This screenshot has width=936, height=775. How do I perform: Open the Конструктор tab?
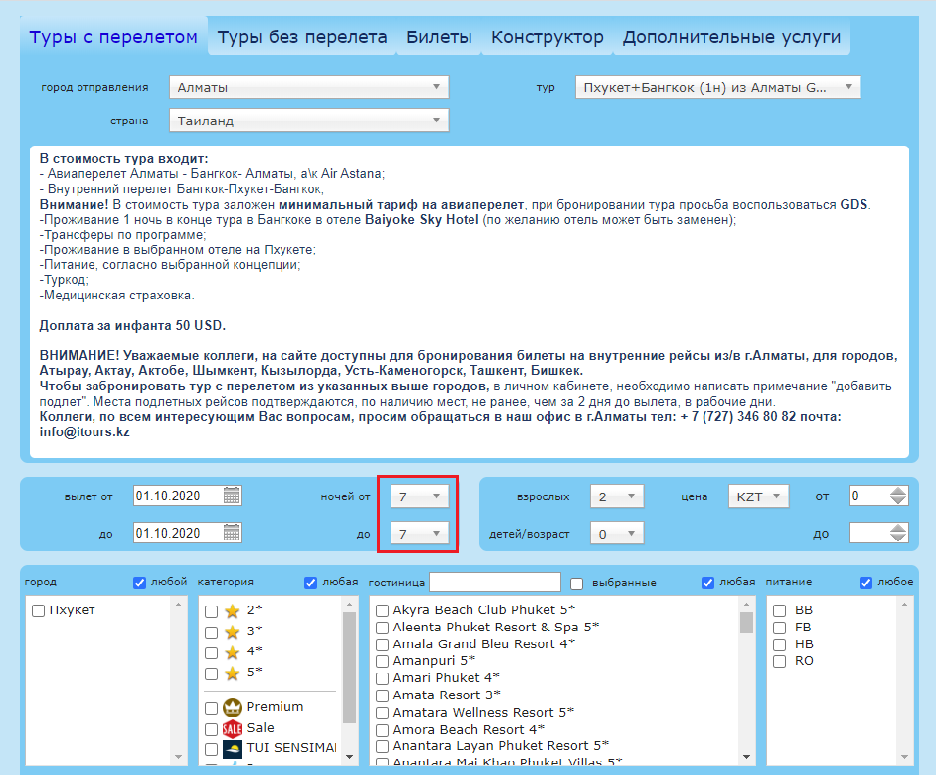pyautogui.click(x=547, y=38)
